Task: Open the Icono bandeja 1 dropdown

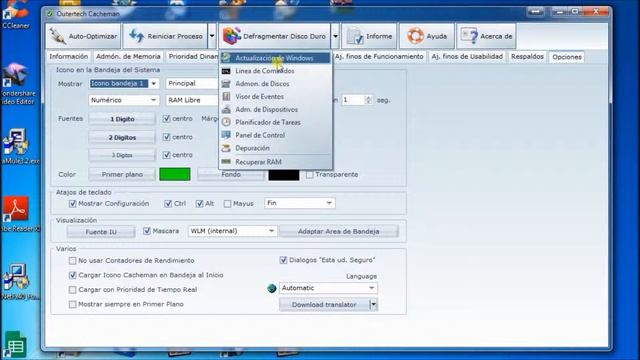Action: (124, 84)
